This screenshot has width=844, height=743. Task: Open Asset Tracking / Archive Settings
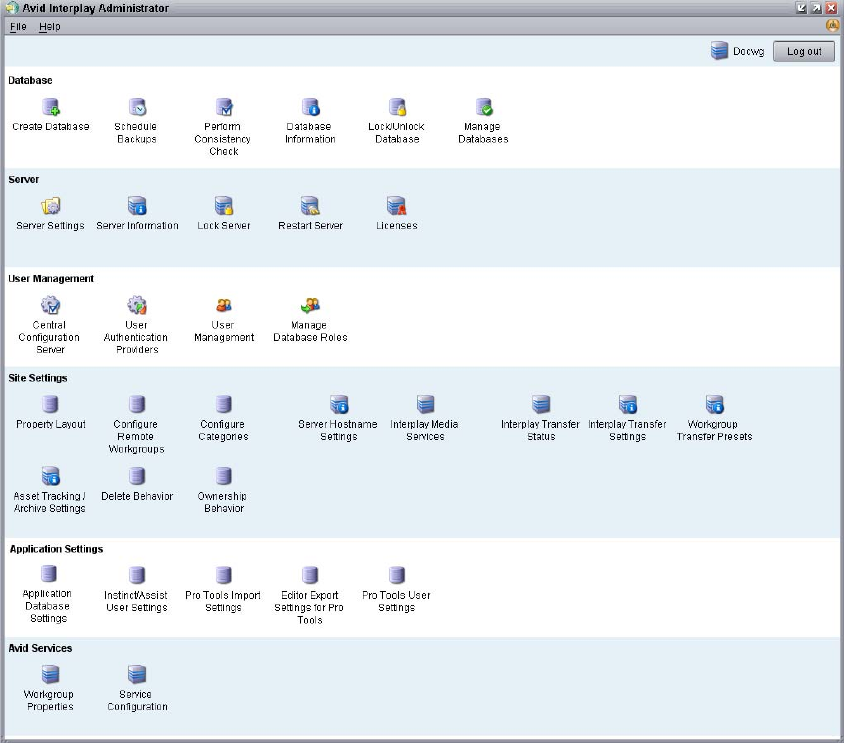[x=51, y=476]
